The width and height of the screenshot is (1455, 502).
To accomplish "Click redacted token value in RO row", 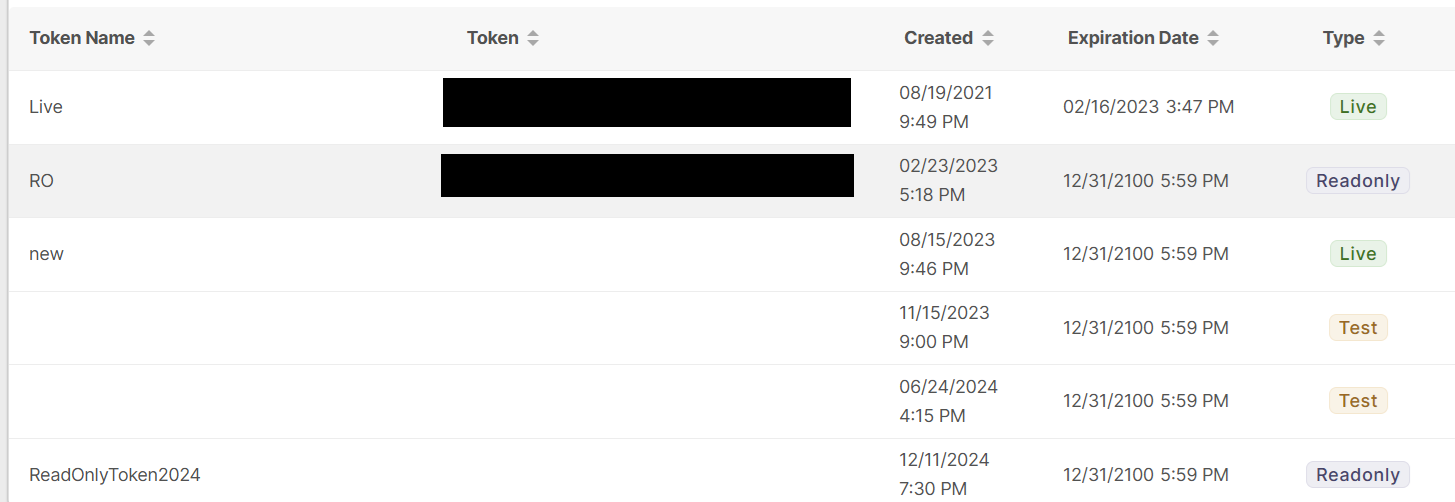I will click(x=647, y=175).
